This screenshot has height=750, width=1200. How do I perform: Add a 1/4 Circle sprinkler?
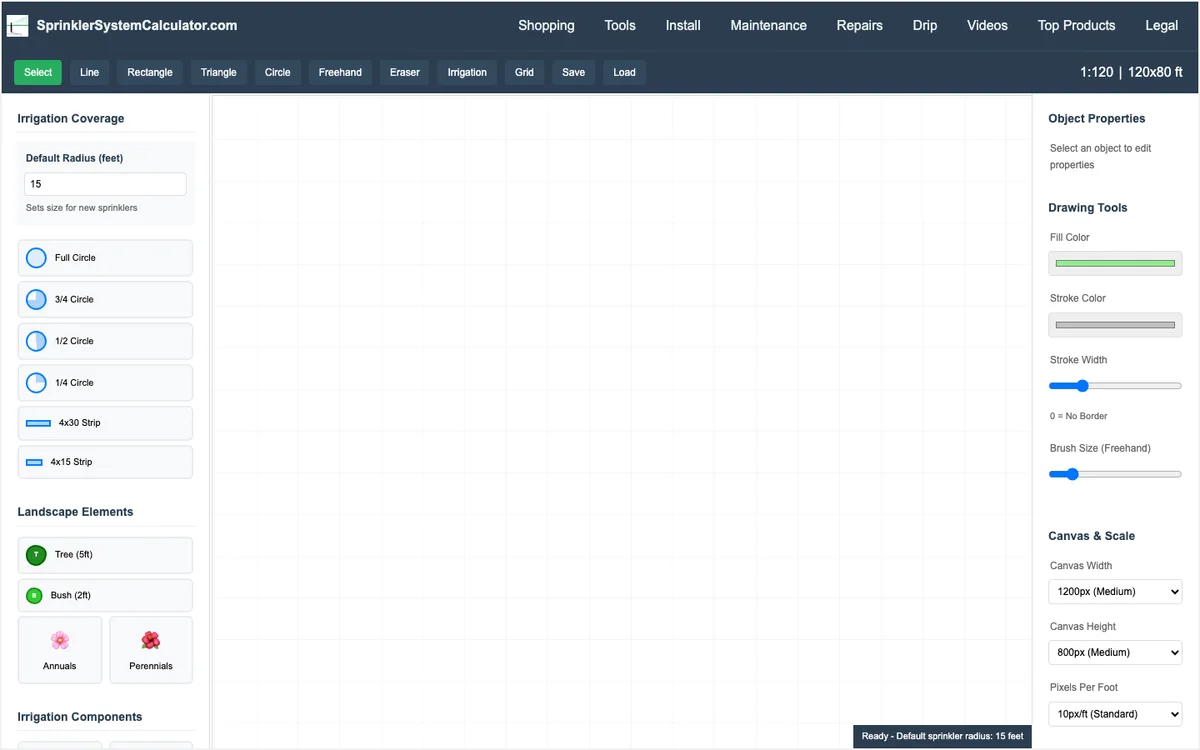105,382
